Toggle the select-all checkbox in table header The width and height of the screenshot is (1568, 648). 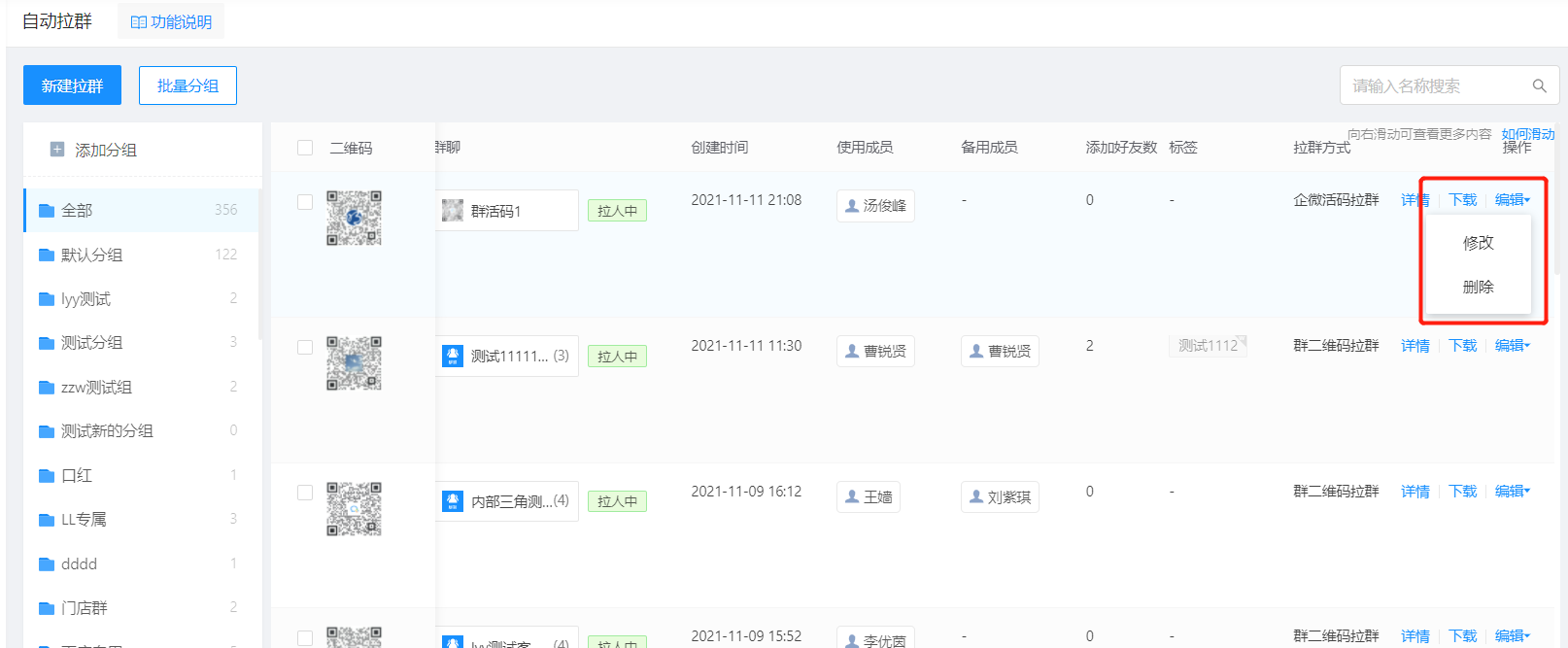(x=305, y=148)
